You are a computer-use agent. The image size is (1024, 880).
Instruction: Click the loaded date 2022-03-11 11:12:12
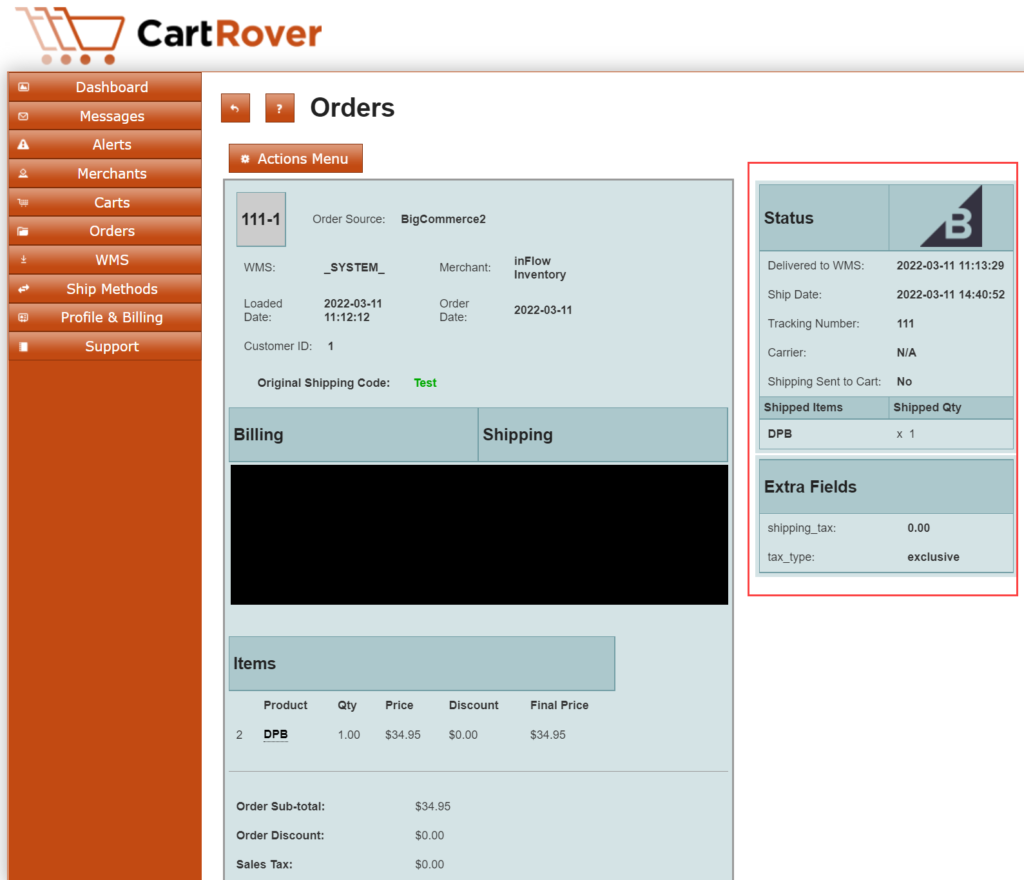pyautogui.click(x=353, y=310)
